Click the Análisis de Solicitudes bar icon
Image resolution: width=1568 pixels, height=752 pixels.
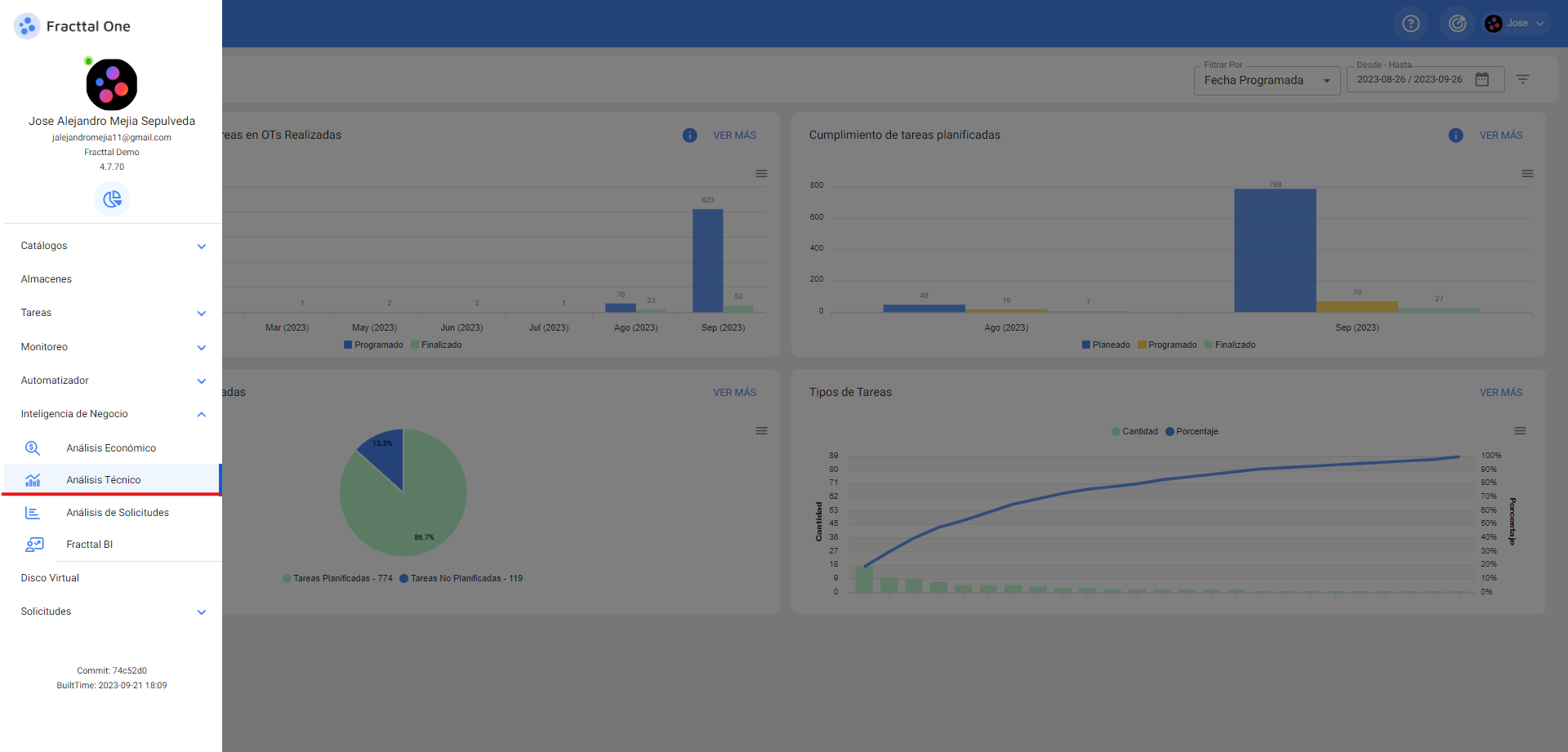coord(33,513)
